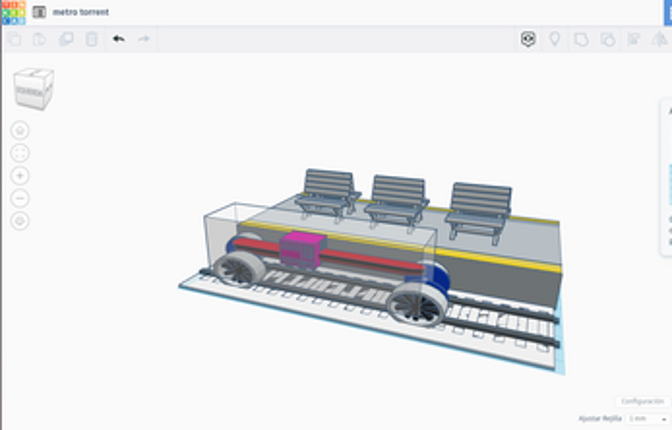
Task: Select the middle bench on platform
Action: (397, 202)
